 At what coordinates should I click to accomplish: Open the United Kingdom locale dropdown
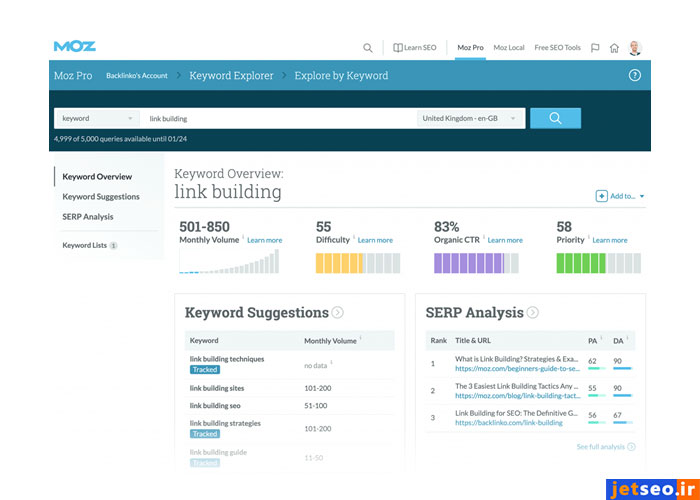(x=471, y=118)
